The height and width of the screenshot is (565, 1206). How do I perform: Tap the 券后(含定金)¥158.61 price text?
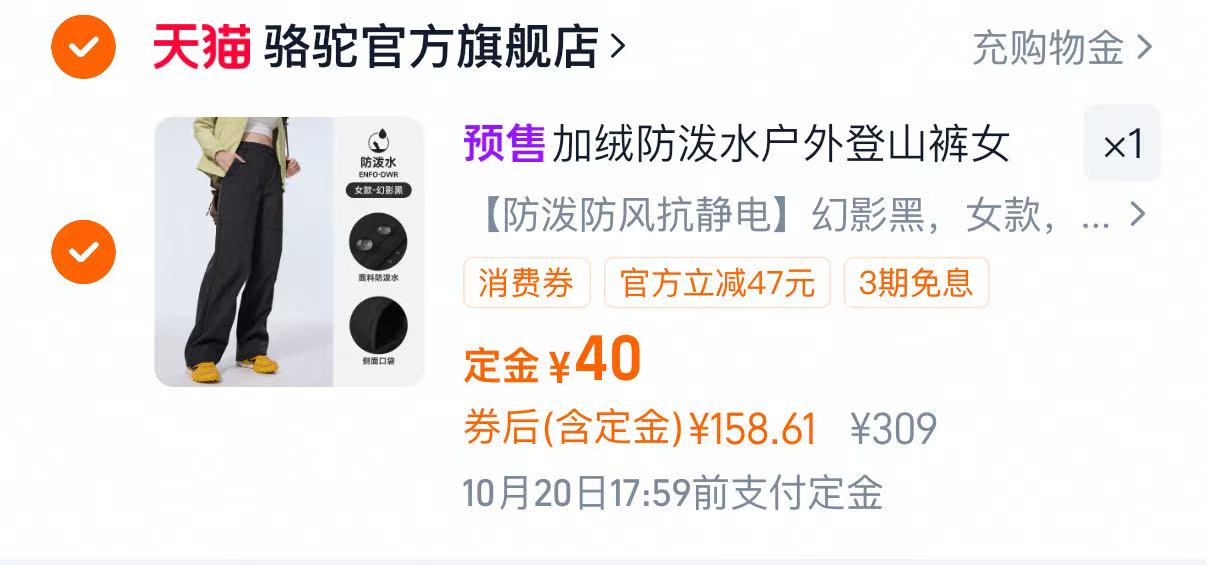pyautogui.click(x=640, y=429)
